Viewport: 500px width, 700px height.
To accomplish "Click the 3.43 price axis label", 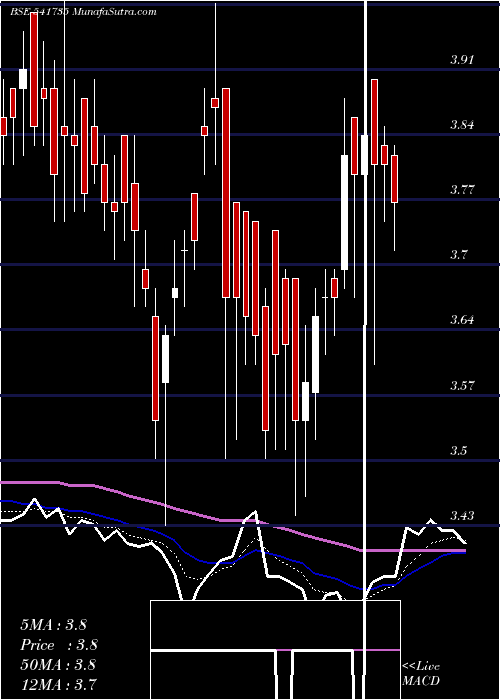I will coord(462,516).
